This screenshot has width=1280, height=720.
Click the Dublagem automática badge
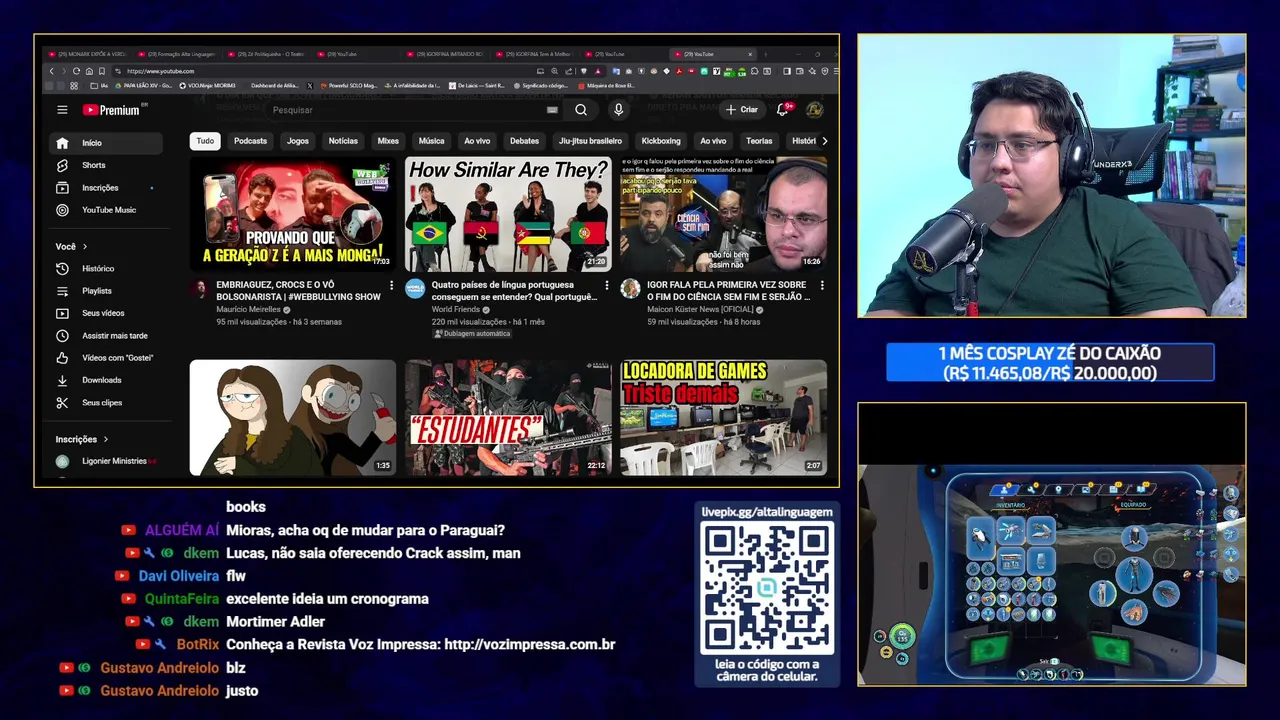point(473,334)
